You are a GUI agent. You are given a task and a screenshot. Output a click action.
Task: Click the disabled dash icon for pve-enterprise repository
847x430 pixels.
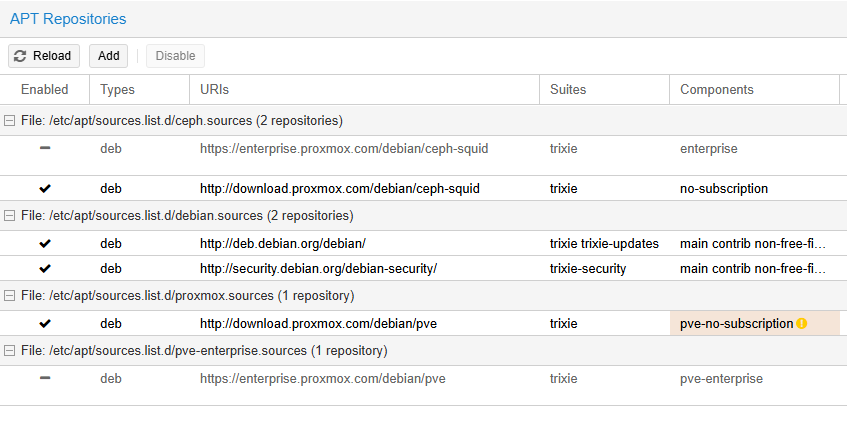coord(45,378)
